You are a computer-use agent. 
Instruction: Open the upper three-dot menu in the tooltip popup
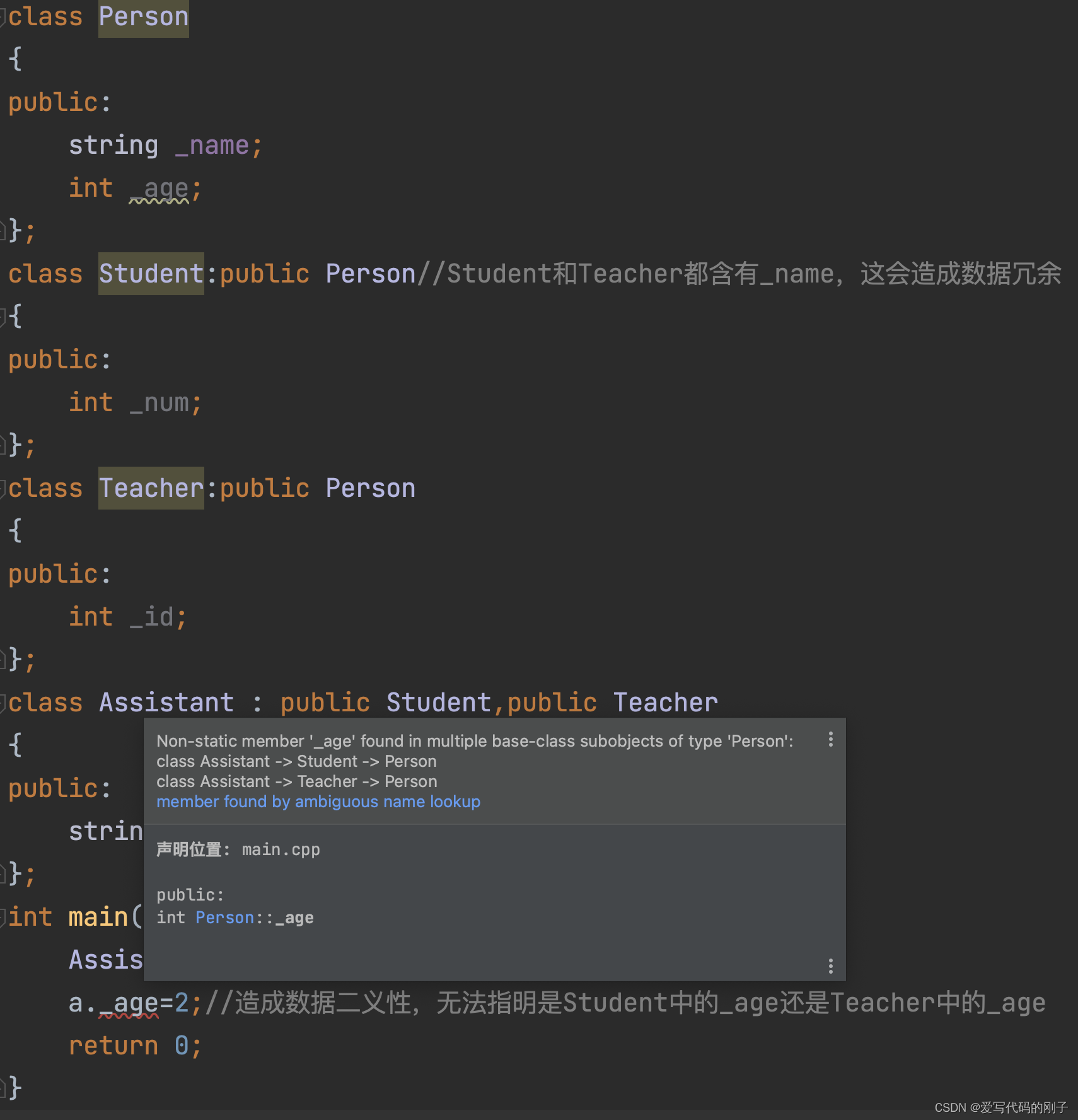click(x=830, y=739)
